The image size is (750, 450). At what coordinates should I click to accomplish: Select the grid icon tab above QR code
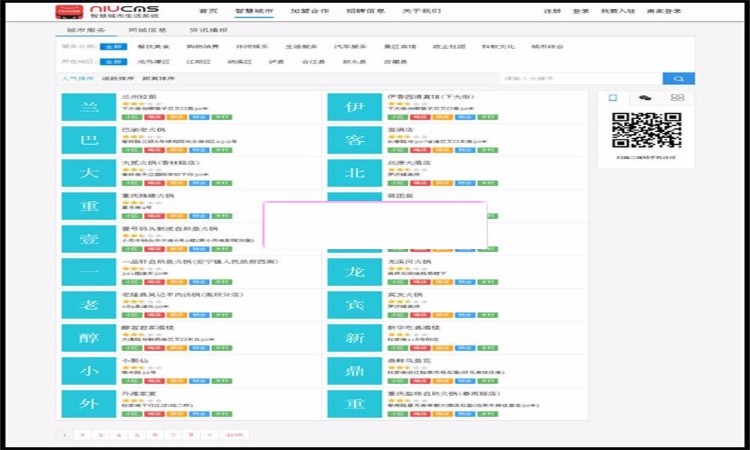(x=677, y=98)
